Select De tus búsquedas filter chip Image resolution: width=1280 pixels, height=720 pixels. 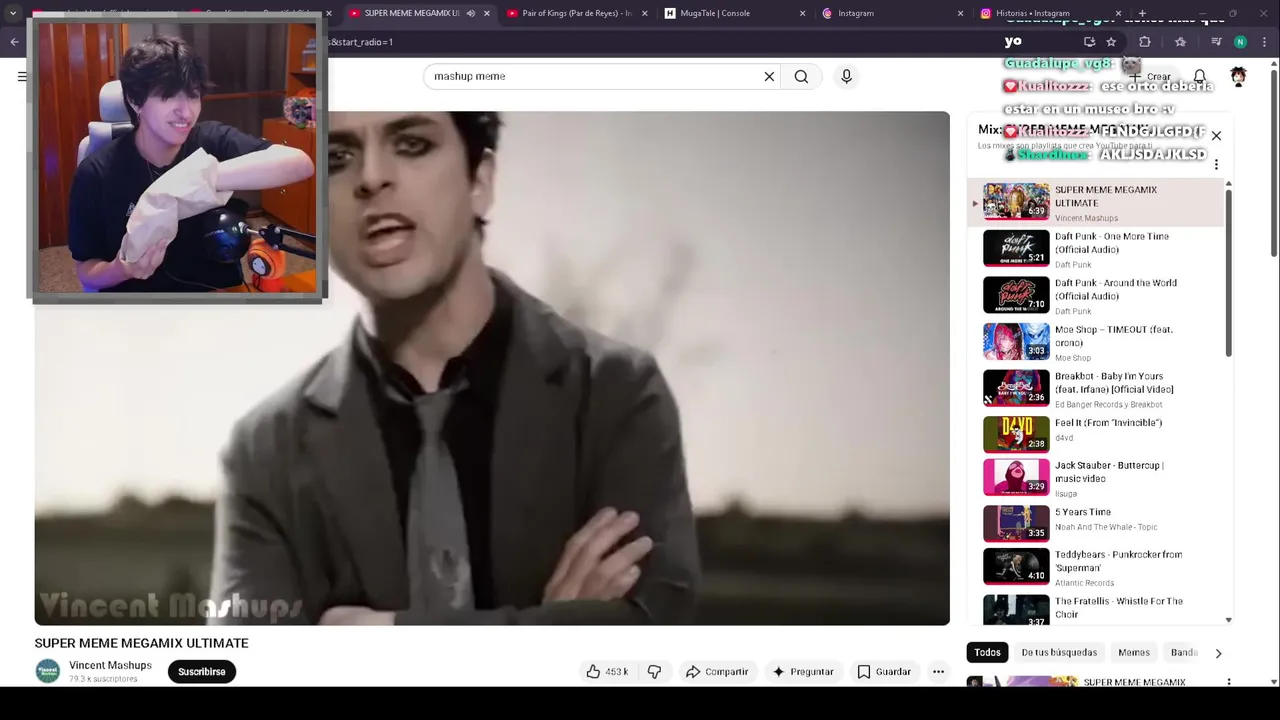[1059, 652]
